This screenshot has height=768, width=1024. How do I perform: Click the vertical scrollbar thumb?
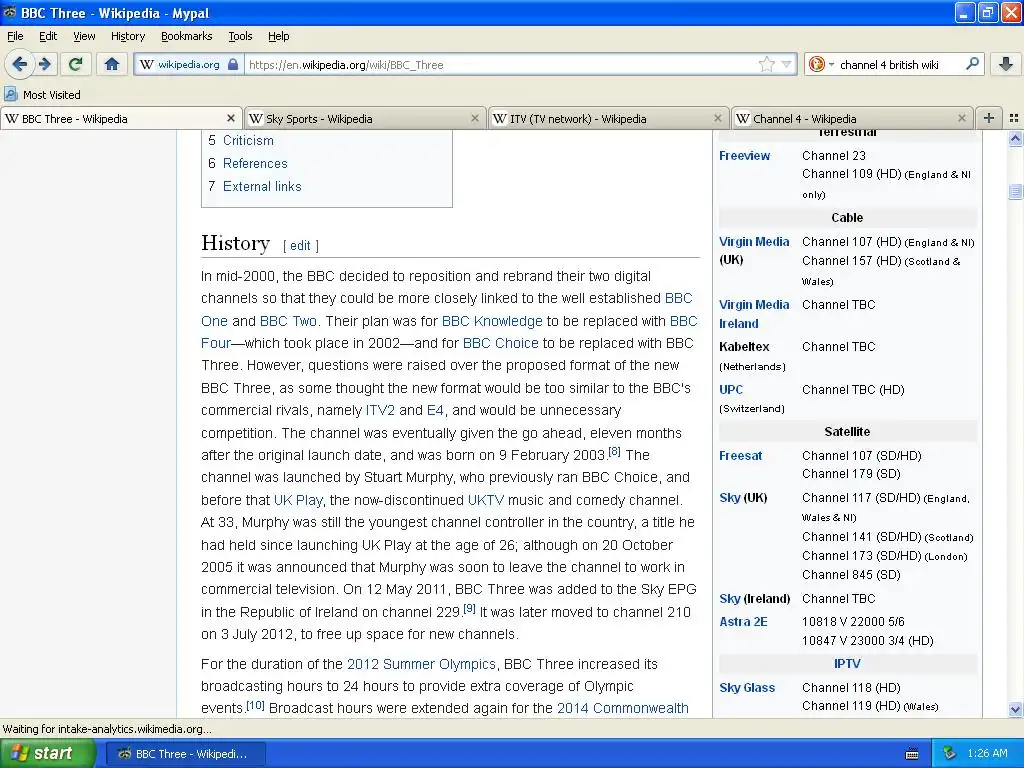(1015, 191)
